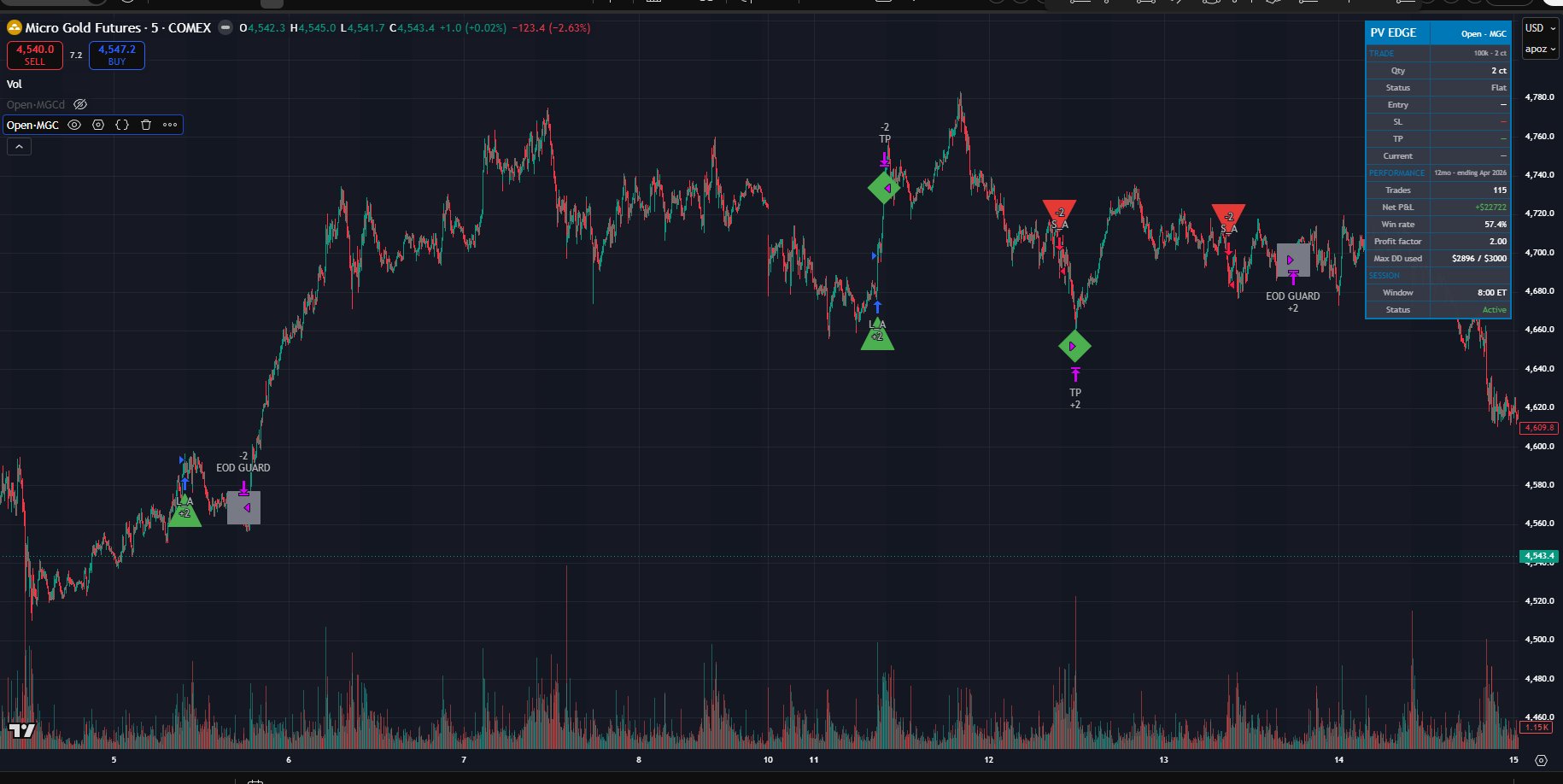Click the 4,547.2 BUY button
The width and height of the screenshot is (1563, 784).
(x=117, y=56)
